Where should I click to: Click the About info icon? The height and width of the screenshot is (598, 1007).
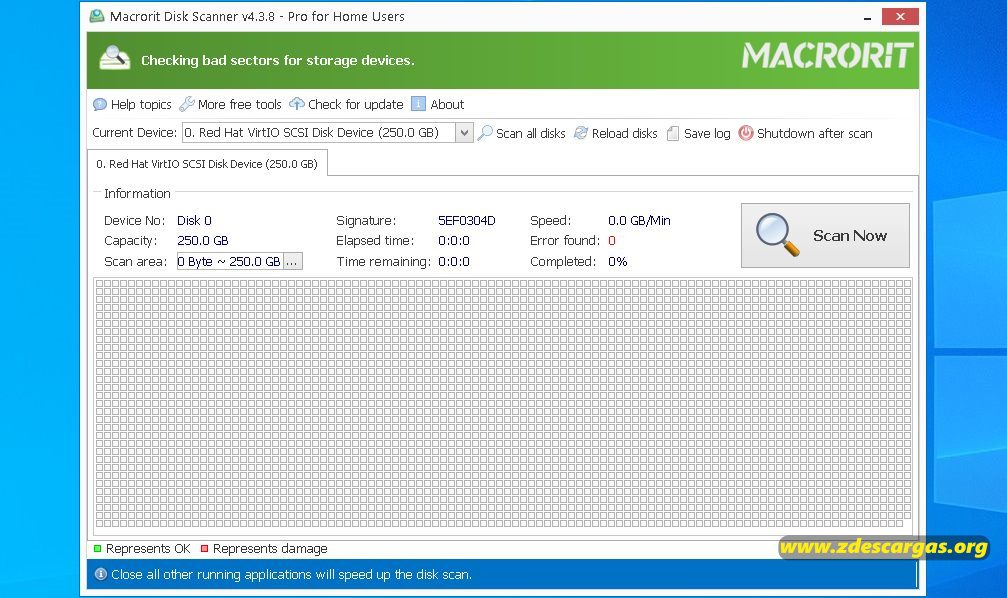418,103
